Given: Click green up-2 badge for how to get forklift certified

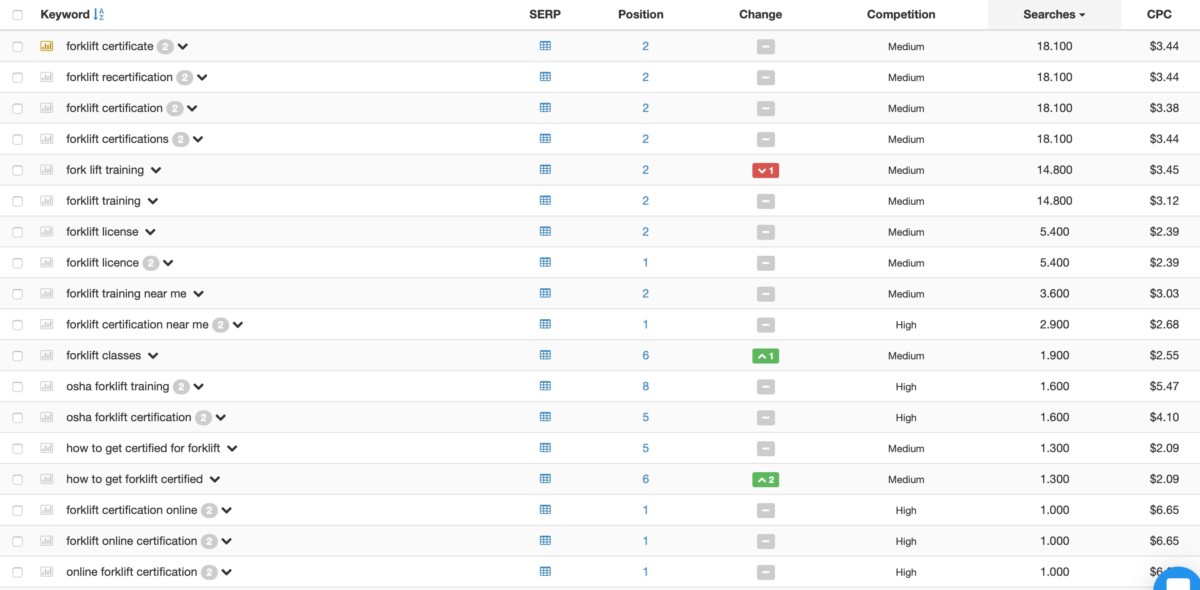Looking at the screenshot, I should 766,479.
